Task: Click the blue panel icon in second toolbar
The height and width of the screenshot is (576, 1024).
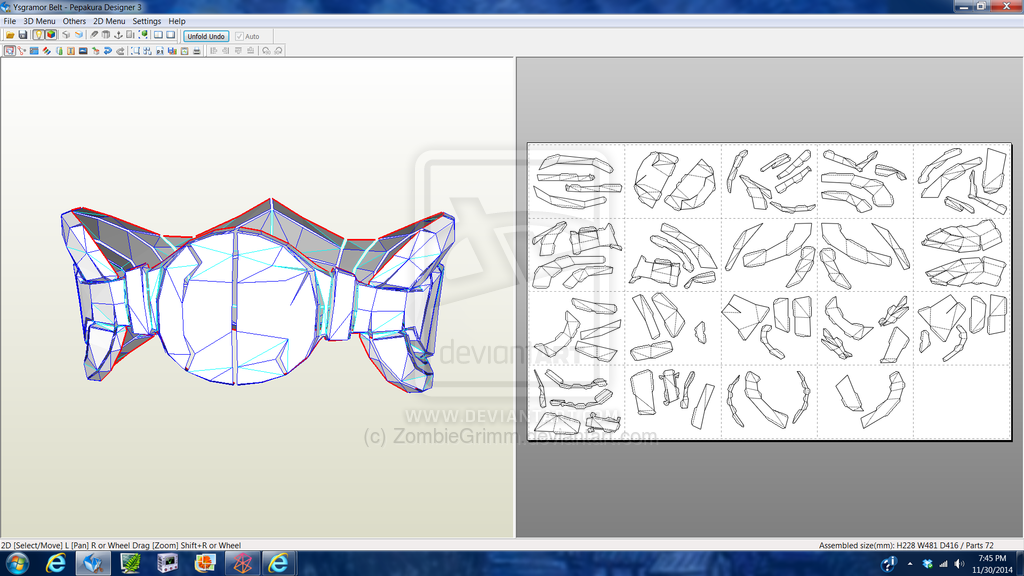Action: pyautogui.click(x=34, y=50)
